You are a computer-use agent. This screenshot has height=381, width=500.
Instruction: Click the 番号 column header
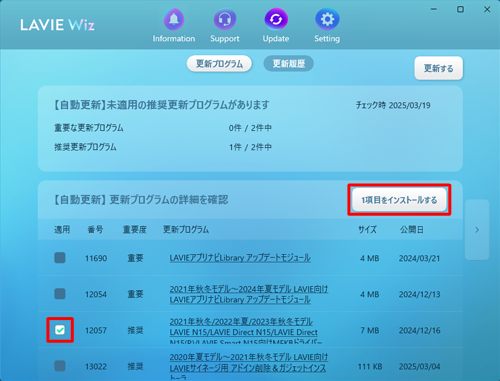tap(95, 230)
